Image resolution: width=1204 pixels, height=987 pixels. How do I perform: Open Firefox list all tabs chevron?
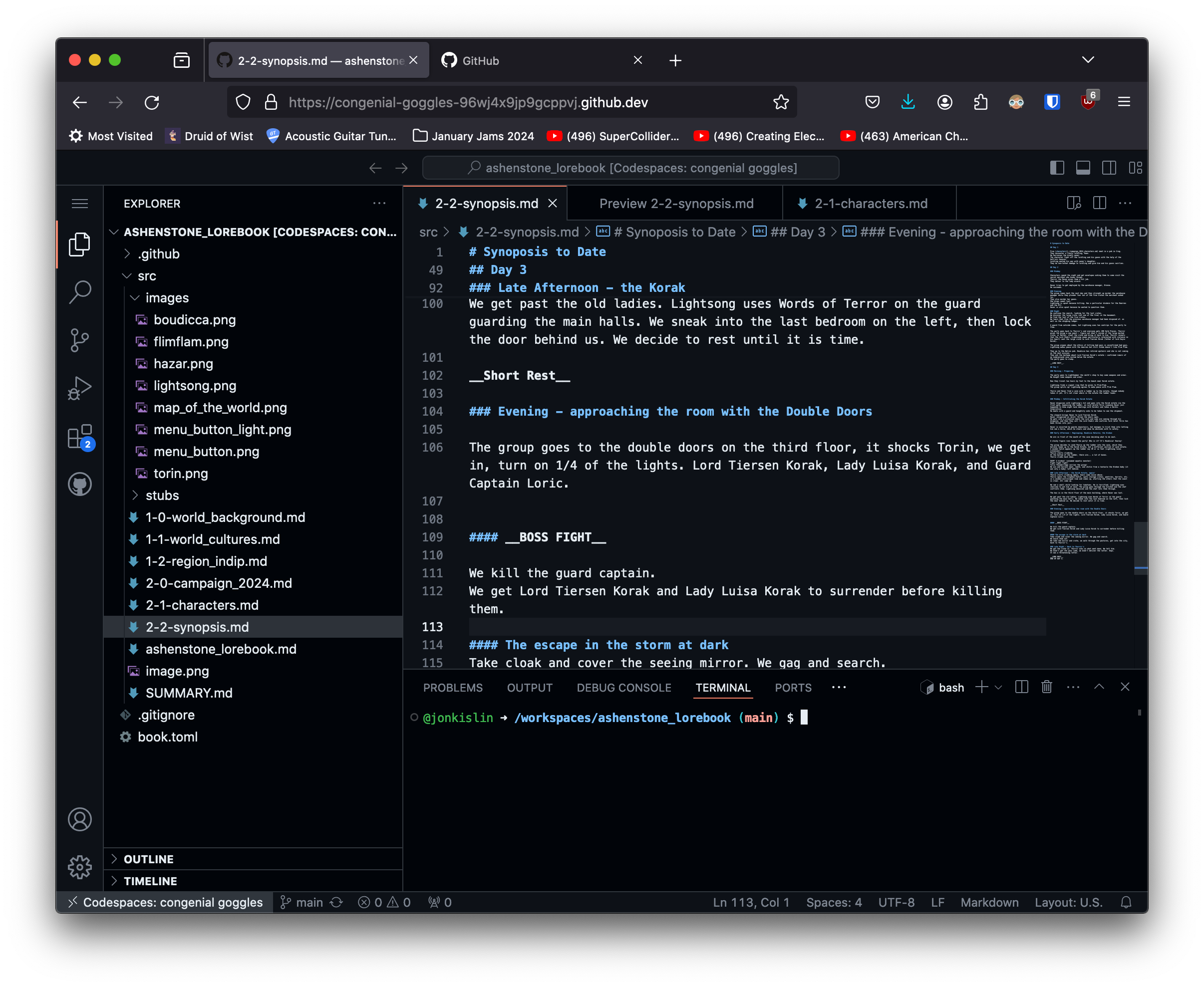click(x=1087, y=60)
